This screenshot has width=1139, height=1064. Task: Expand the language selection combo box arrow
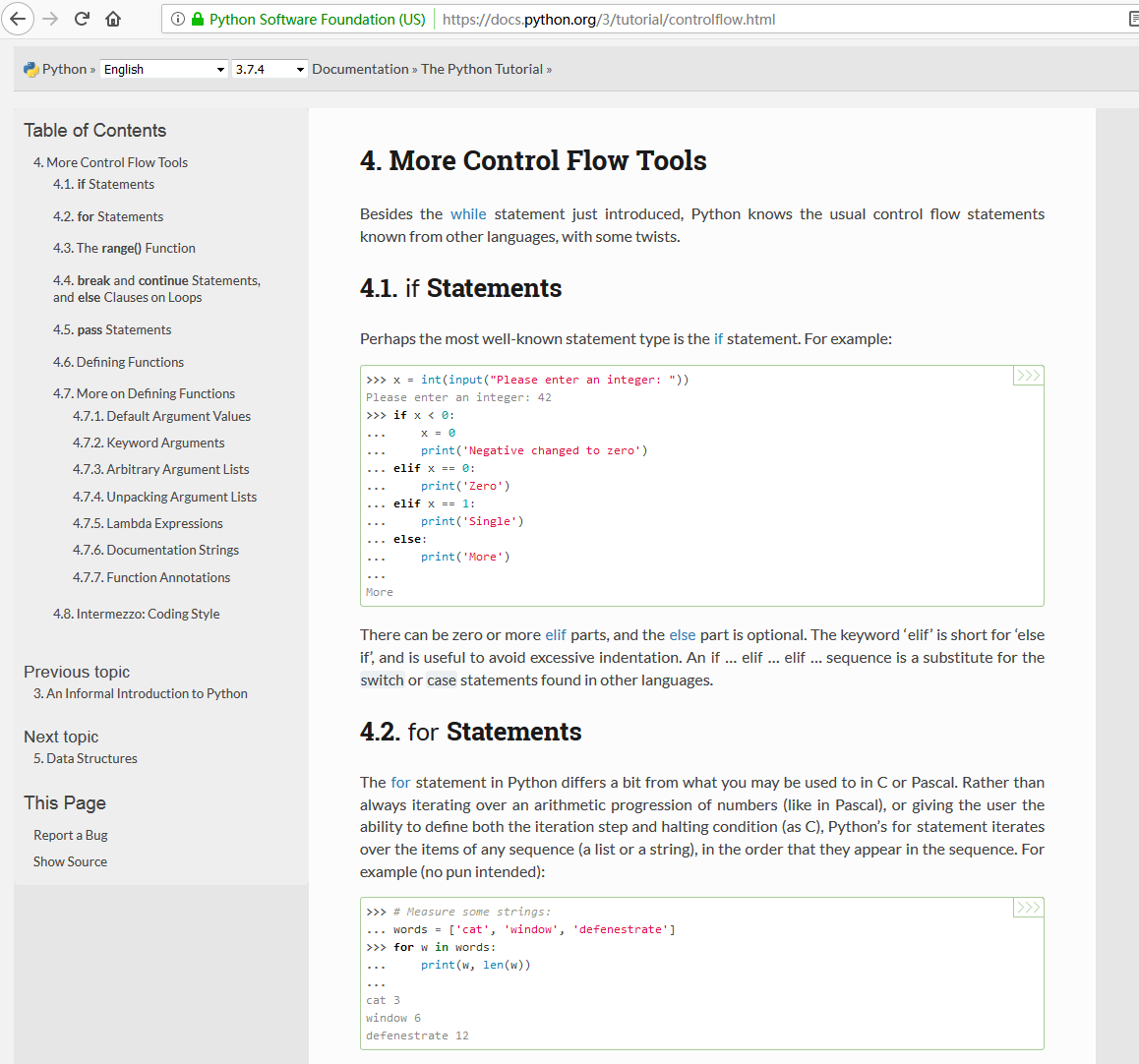coord(221,69)
